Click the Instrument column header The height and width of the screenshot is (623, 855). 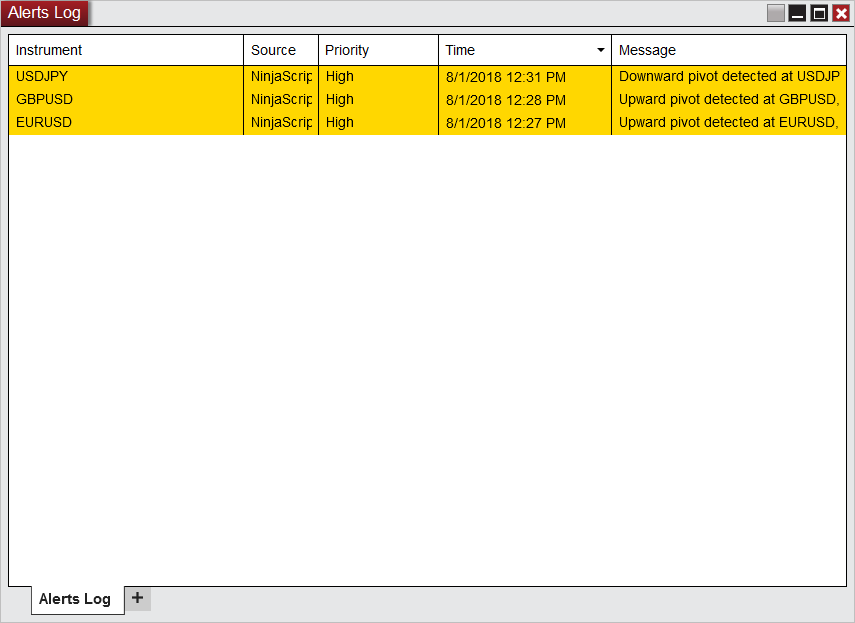[126, 50]
